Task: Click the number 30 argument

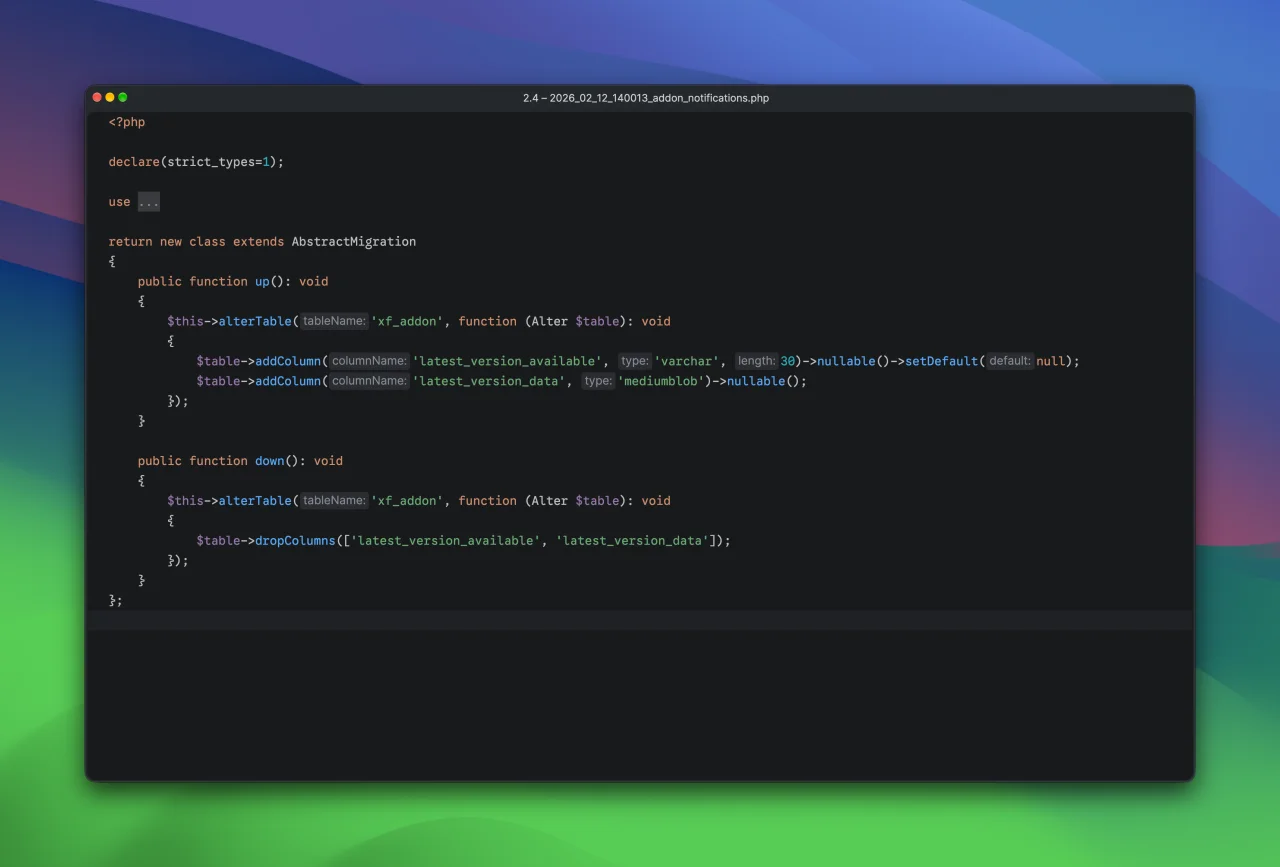Action: pos(788,361)
